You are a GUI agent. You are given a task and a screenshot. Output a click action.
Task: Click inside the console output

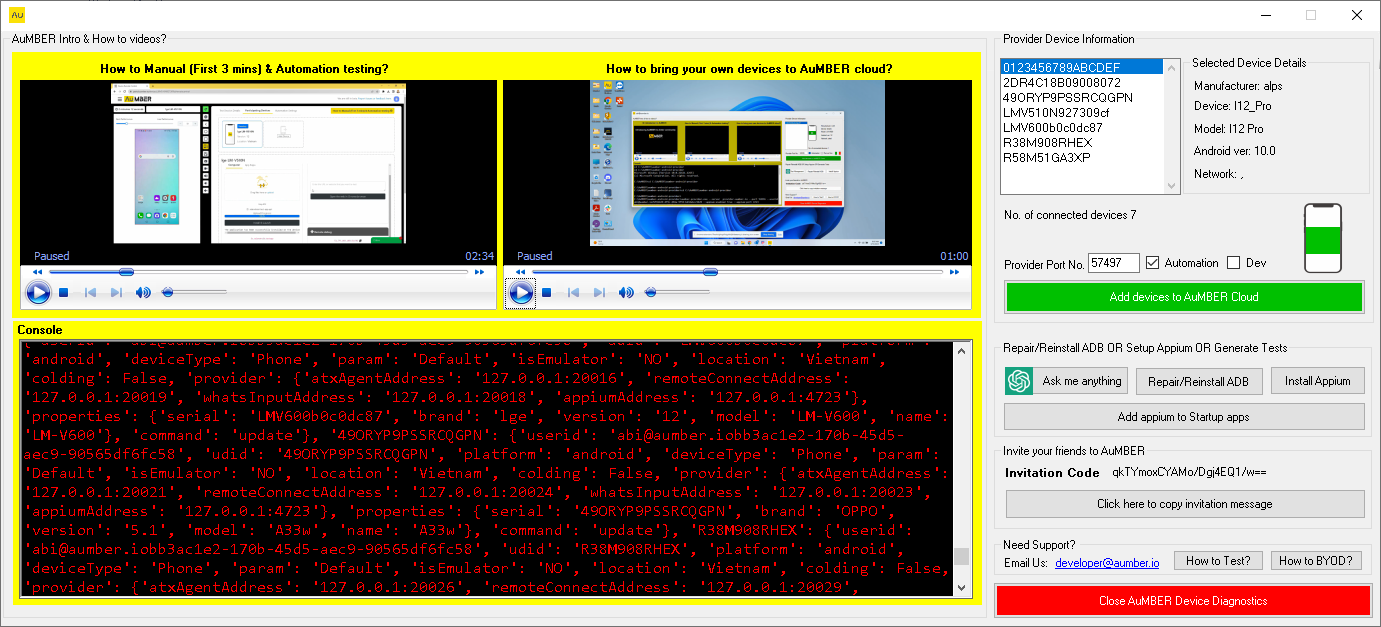(x=486, y=468)
